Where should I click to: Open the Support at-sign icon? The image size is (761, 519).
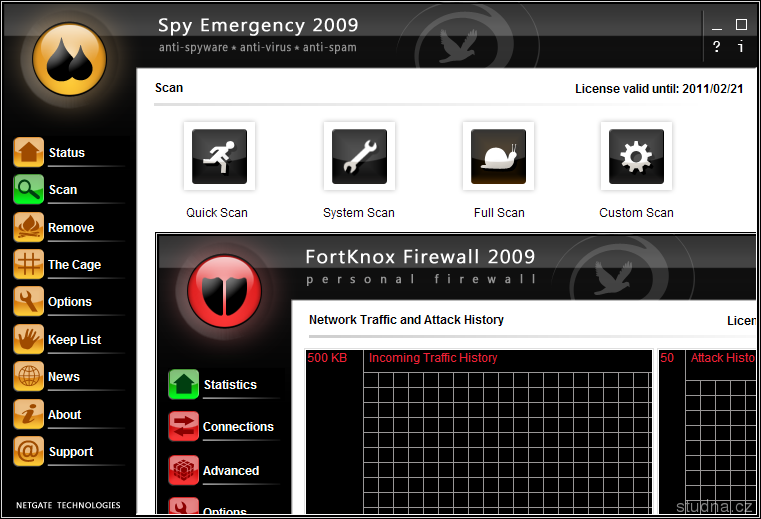coord(29,451)
